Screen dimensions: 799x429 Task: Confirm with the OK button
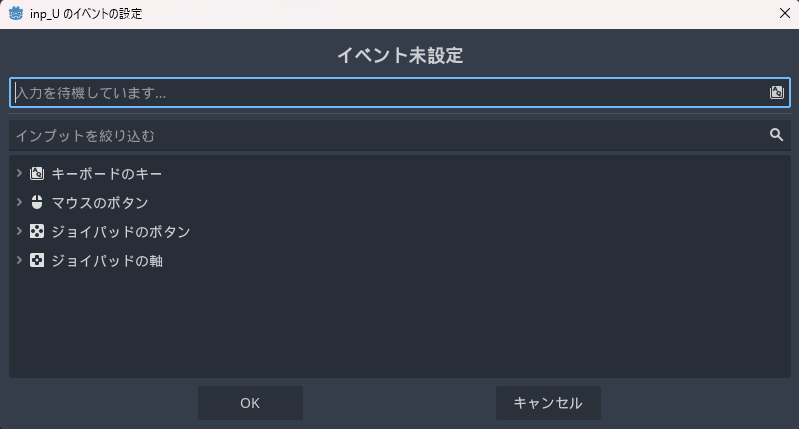[250, 403]
